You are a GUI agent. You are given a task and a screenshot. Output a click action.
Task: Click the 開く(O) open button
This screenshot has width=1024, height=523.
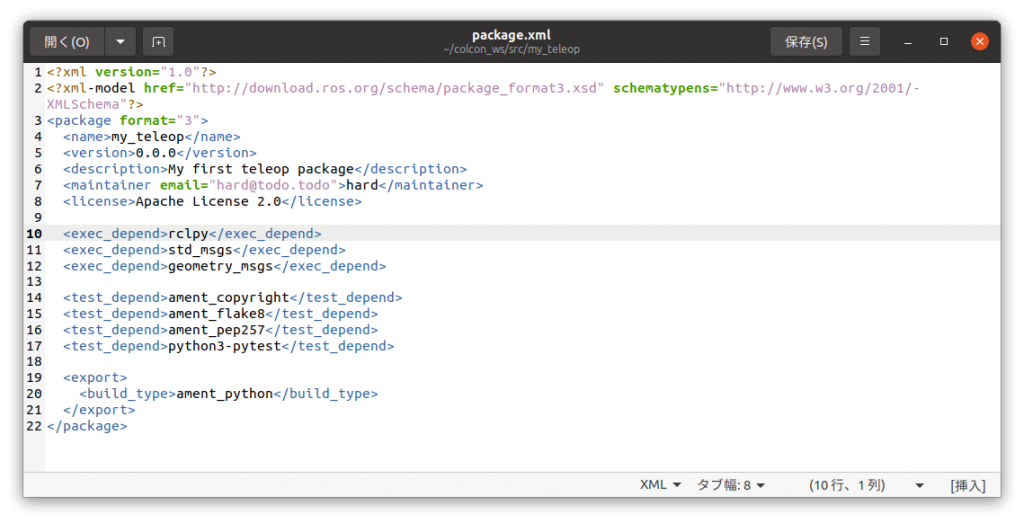click(67, 42)
